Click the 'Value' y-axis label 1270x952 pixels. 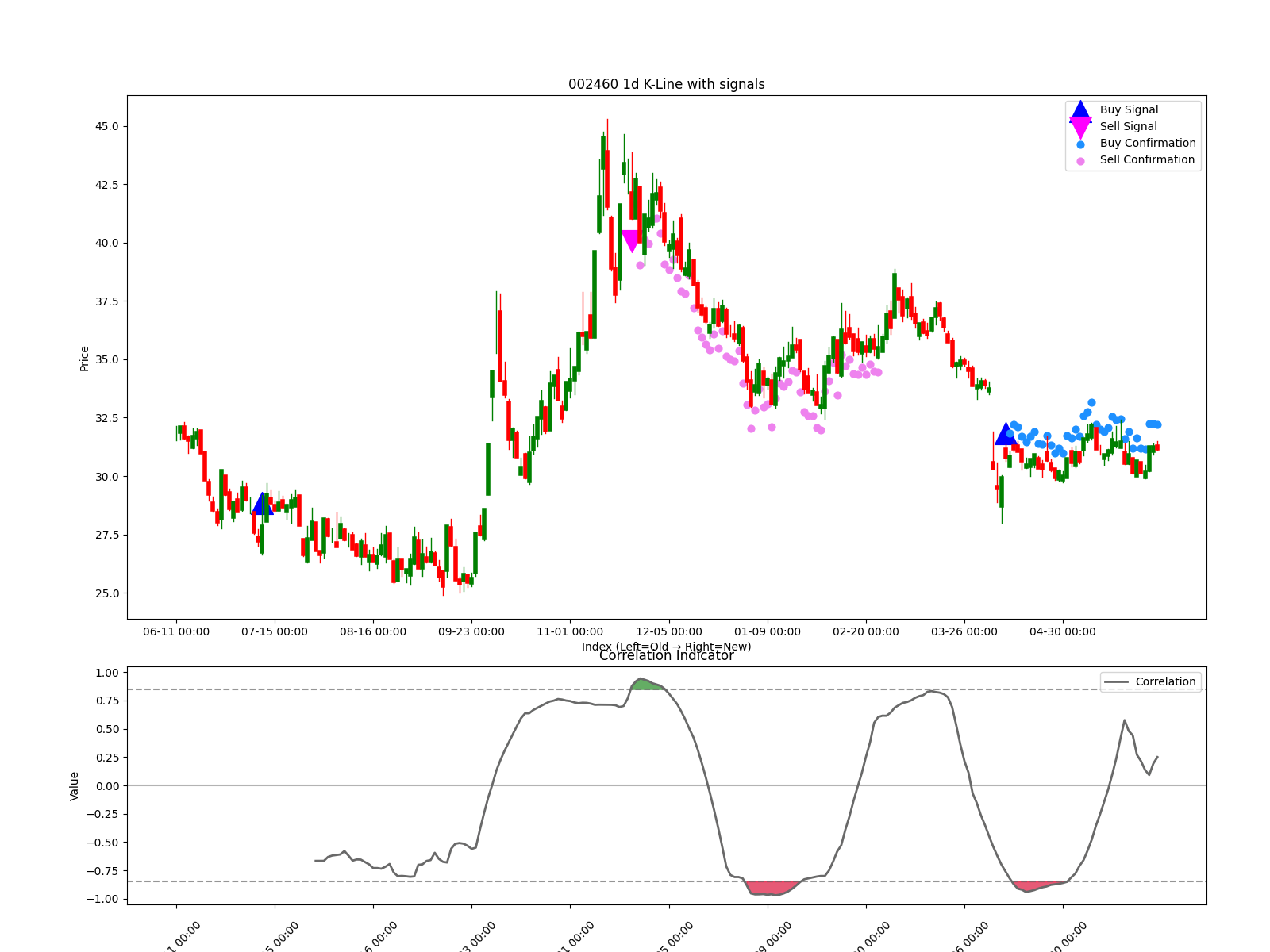pyautogui.click(x=74, y=785)
